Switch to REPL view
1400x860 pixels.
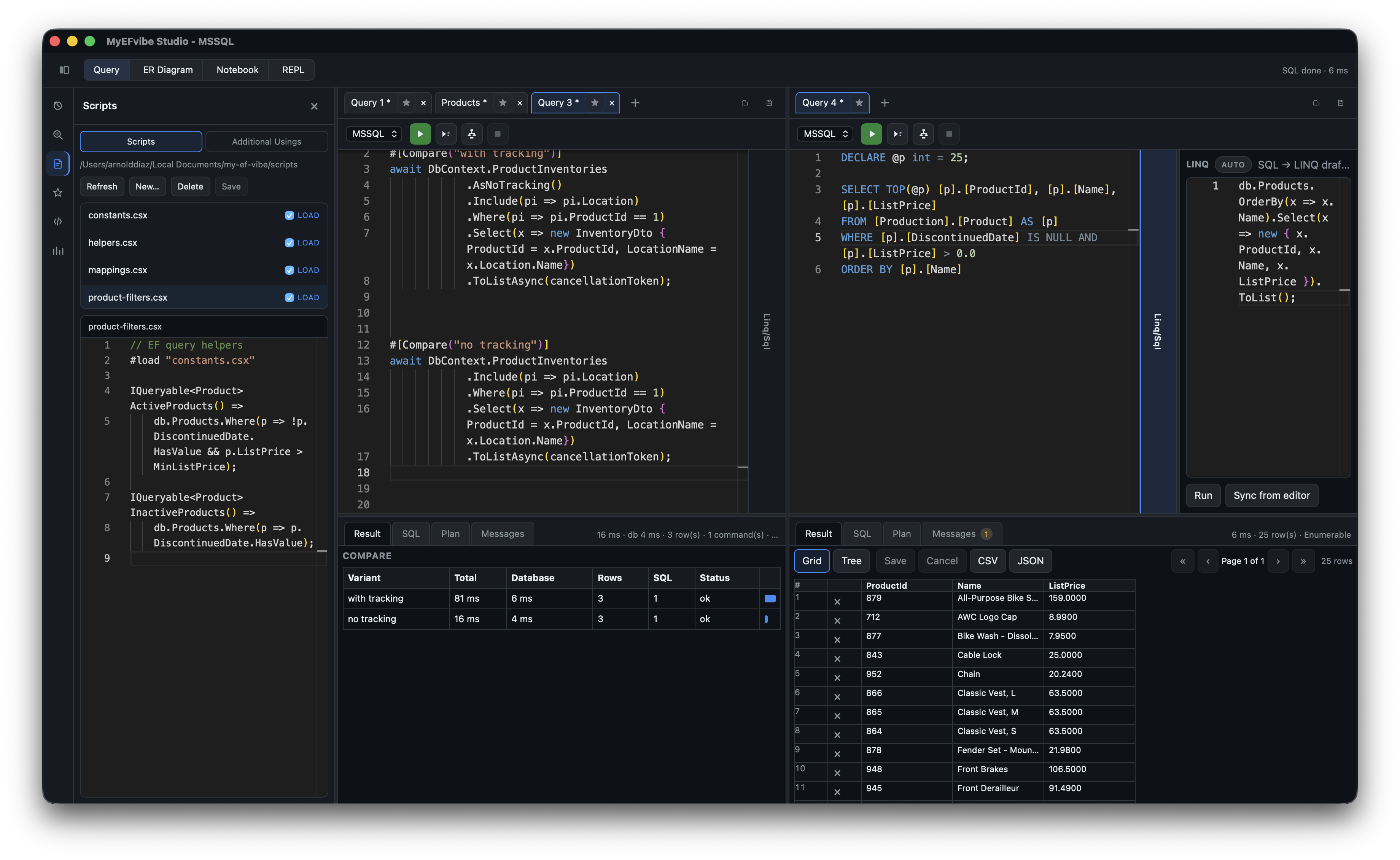293,70
